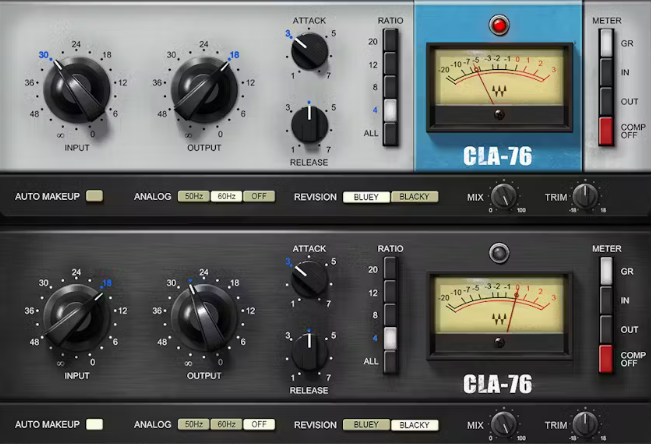Set meter to OUT on the Blacky unit
Viewport: 651px width, 444px height.
606,329
